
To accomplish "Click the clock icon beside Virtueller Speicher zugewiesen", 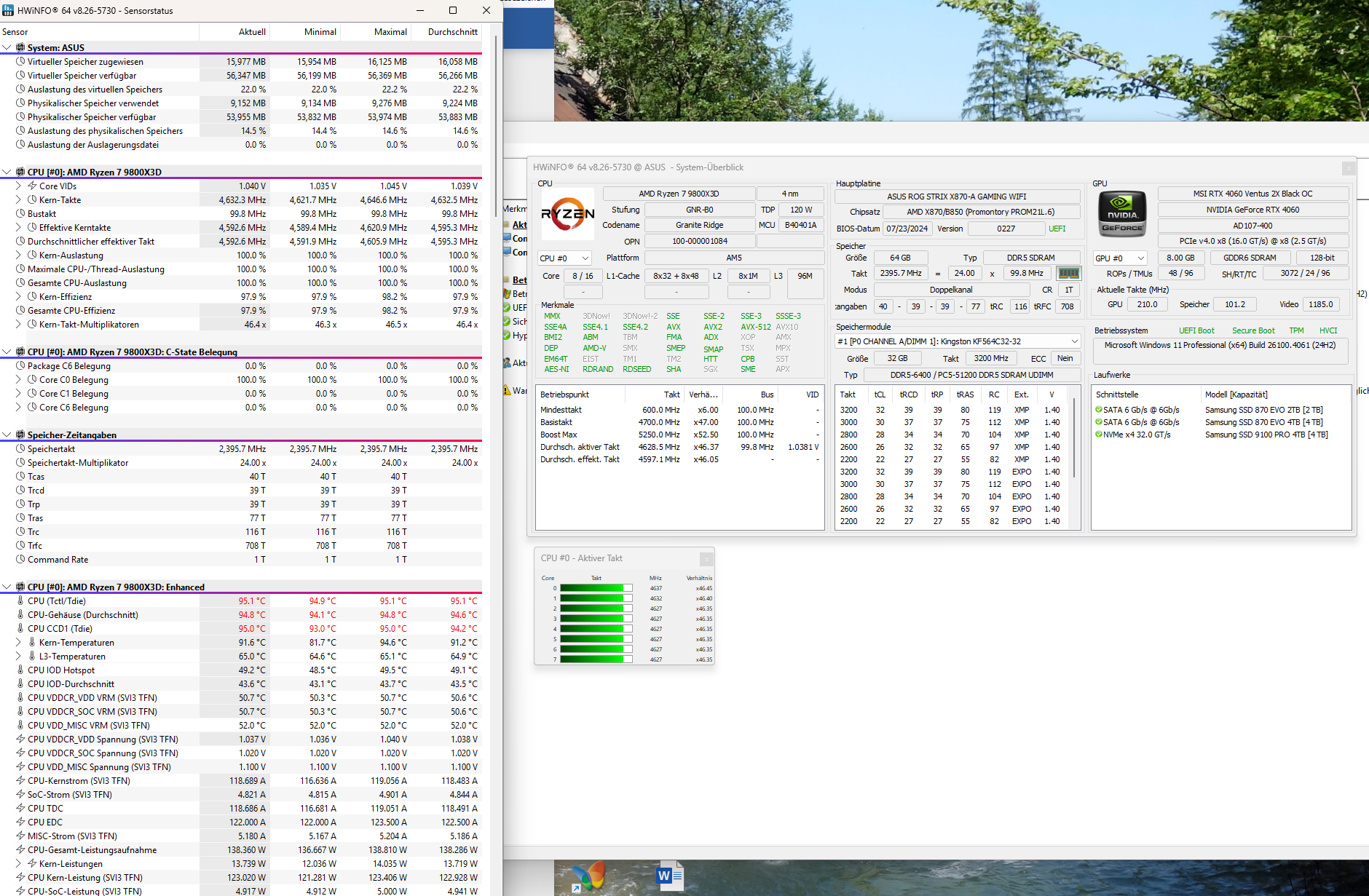I will [x=21, y=62].
